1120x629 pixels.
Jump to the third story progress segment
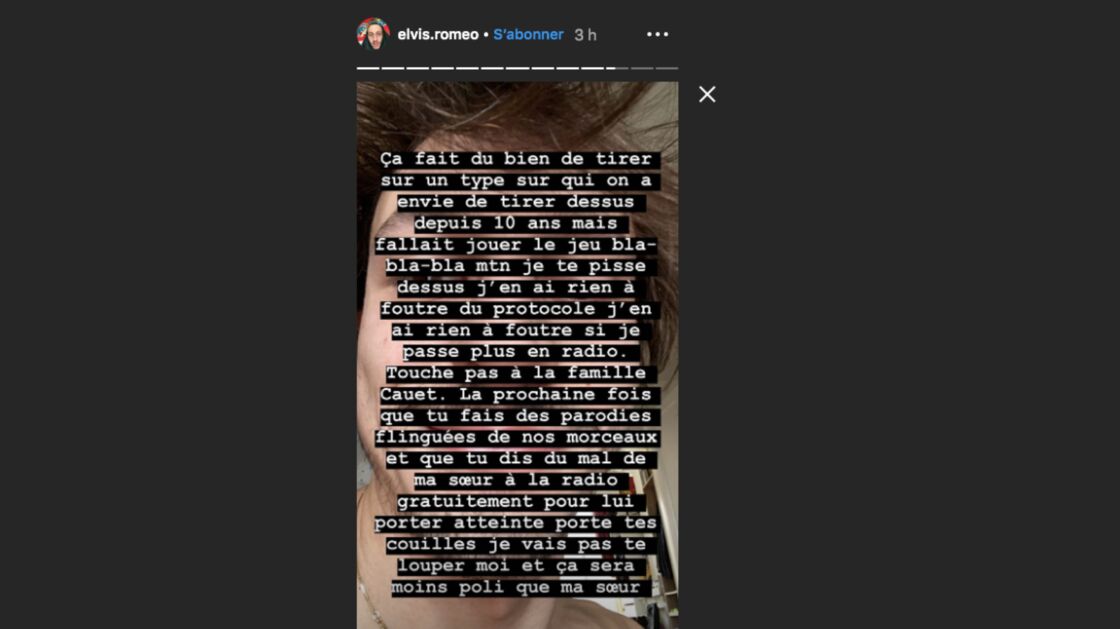[x=418, y=68]
